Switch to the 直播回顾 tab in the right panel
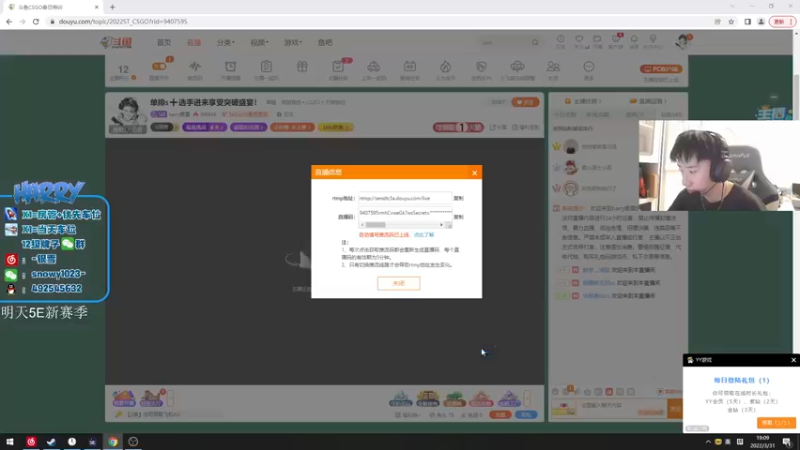Viewport: 800px width, 450px height. click(x=649, y=101)
